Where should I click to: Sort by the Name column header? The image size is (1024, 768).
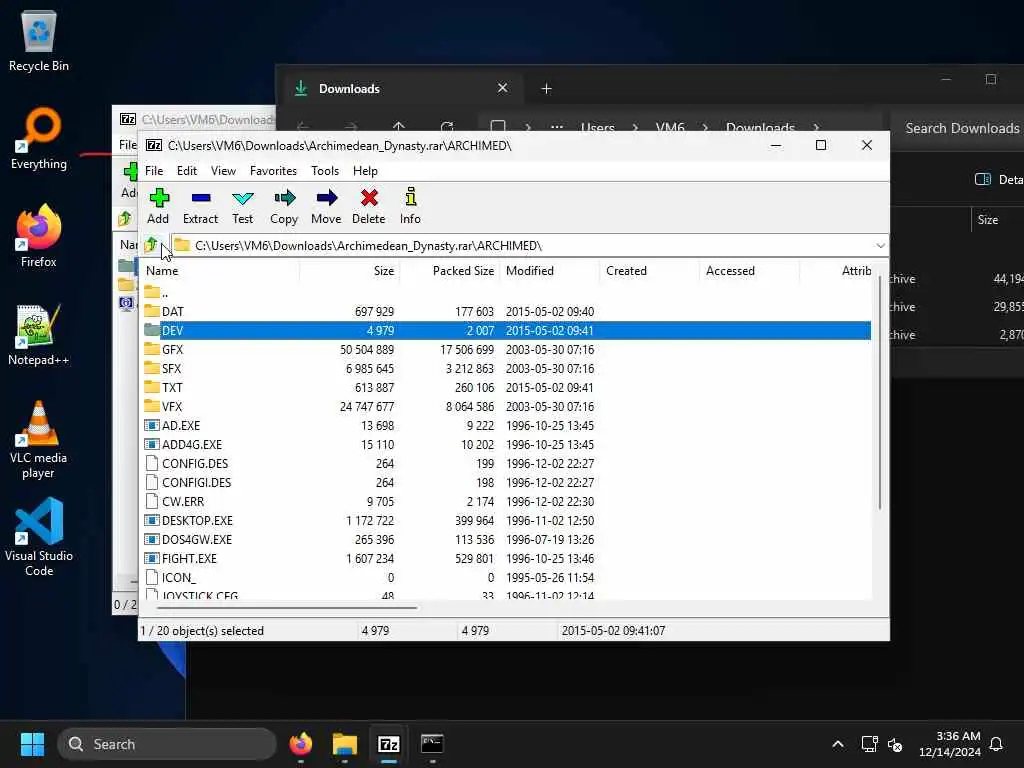point(220,270)
